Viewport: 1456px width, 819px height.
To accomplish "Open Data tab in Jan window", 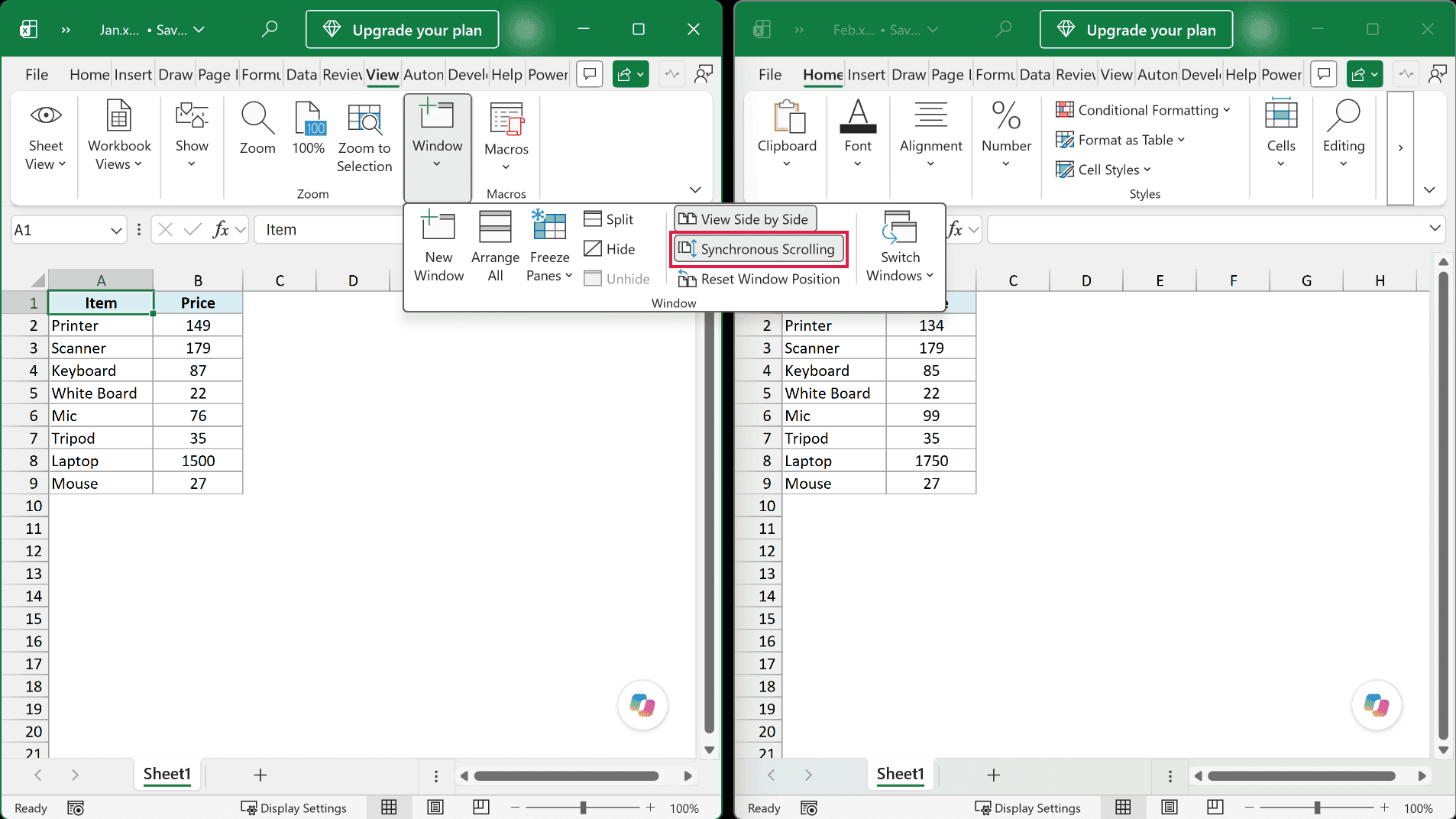I will point(302,74).
